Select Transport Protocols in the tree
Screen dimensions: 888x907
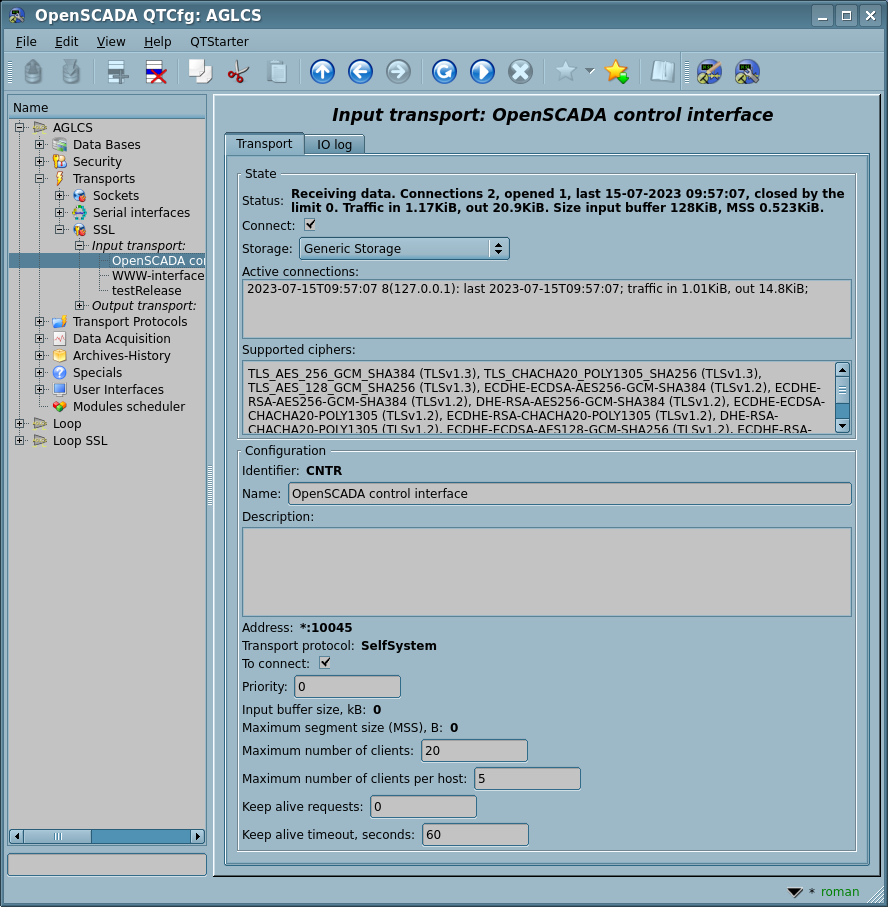click(x=130, y=322)
